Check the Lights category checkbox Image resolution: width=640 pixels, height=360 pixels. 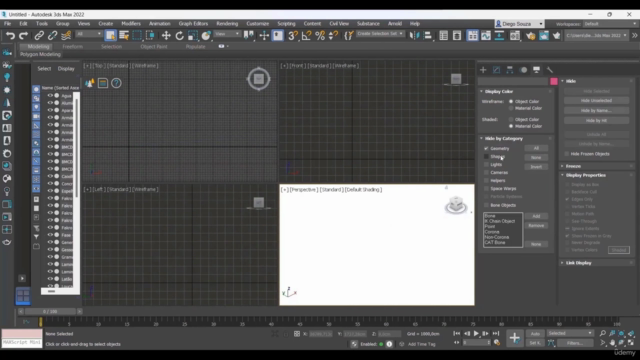[x=486, y=164]
